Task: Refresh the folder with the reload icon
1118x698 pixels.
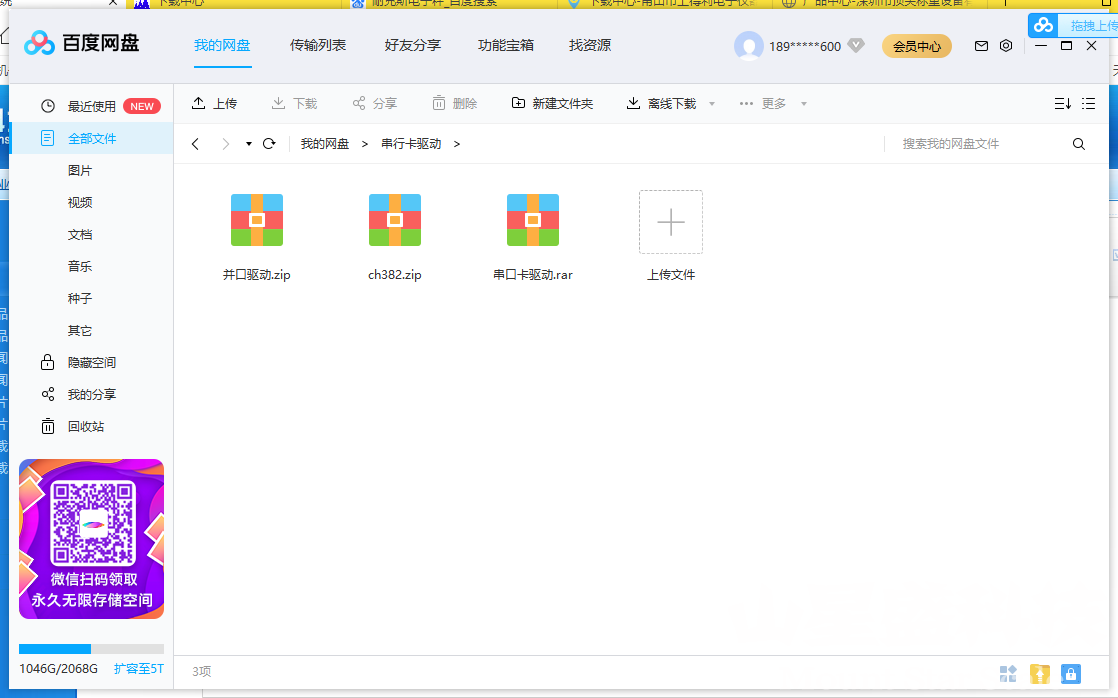Action: click(268, 143)
